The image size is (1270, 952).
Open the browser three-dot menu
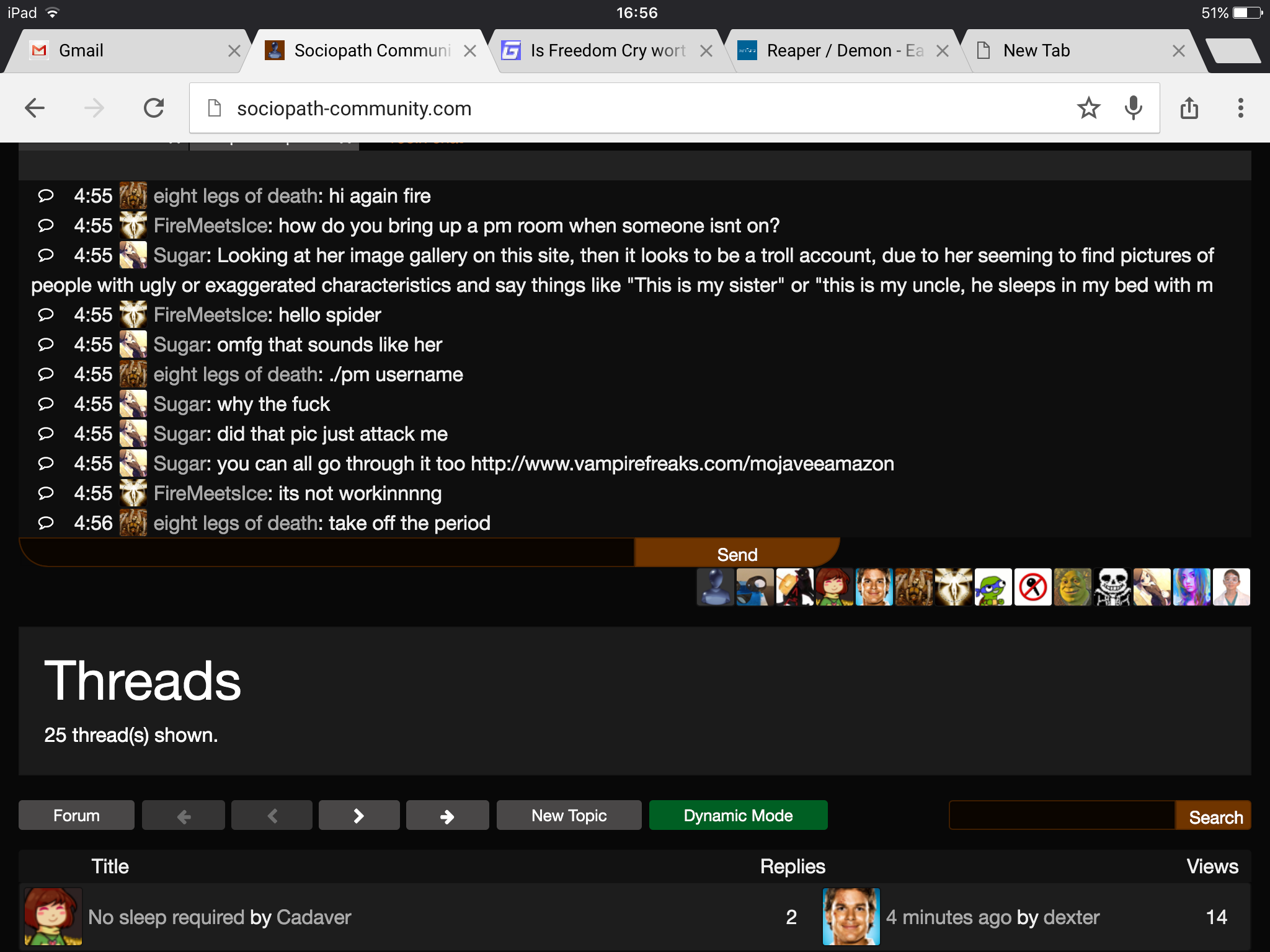(1240, 108)
